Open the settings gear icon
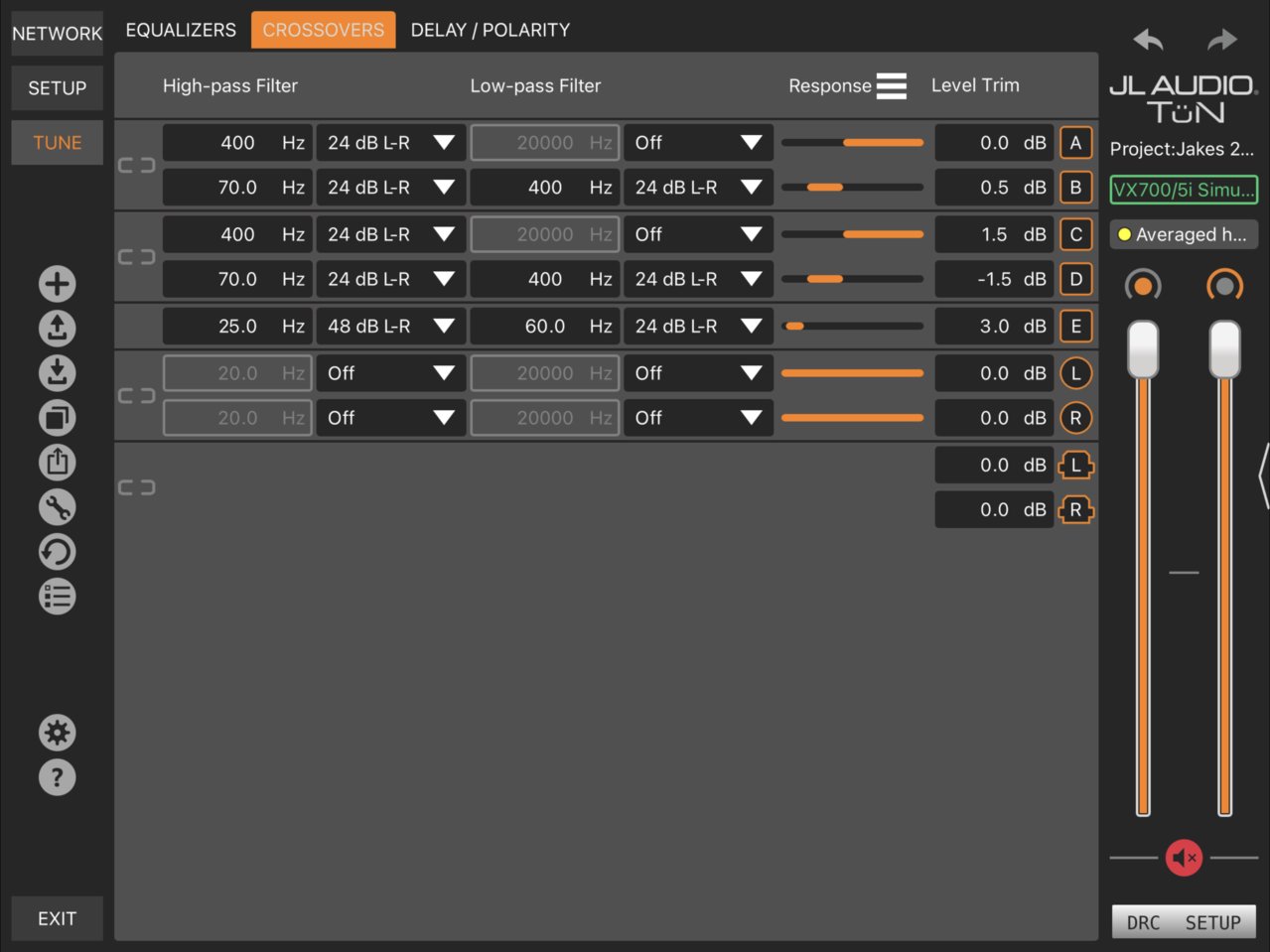 coord(57,733)
